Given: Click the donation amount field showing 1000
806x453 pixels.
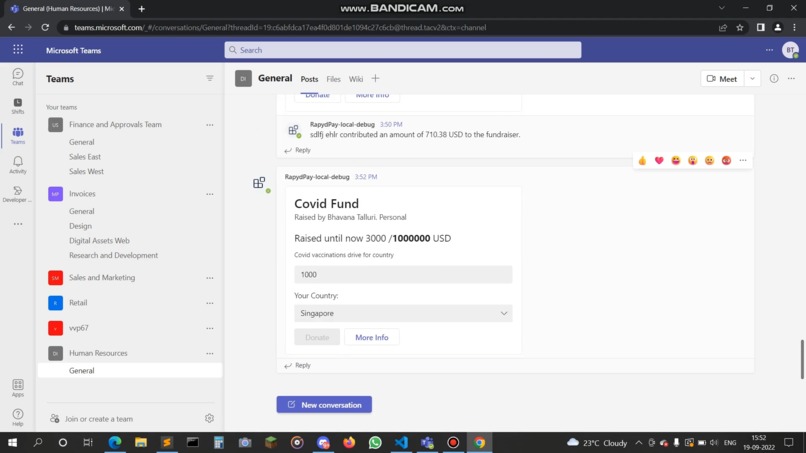Looking at the screenshot, I should pos(403,275).
